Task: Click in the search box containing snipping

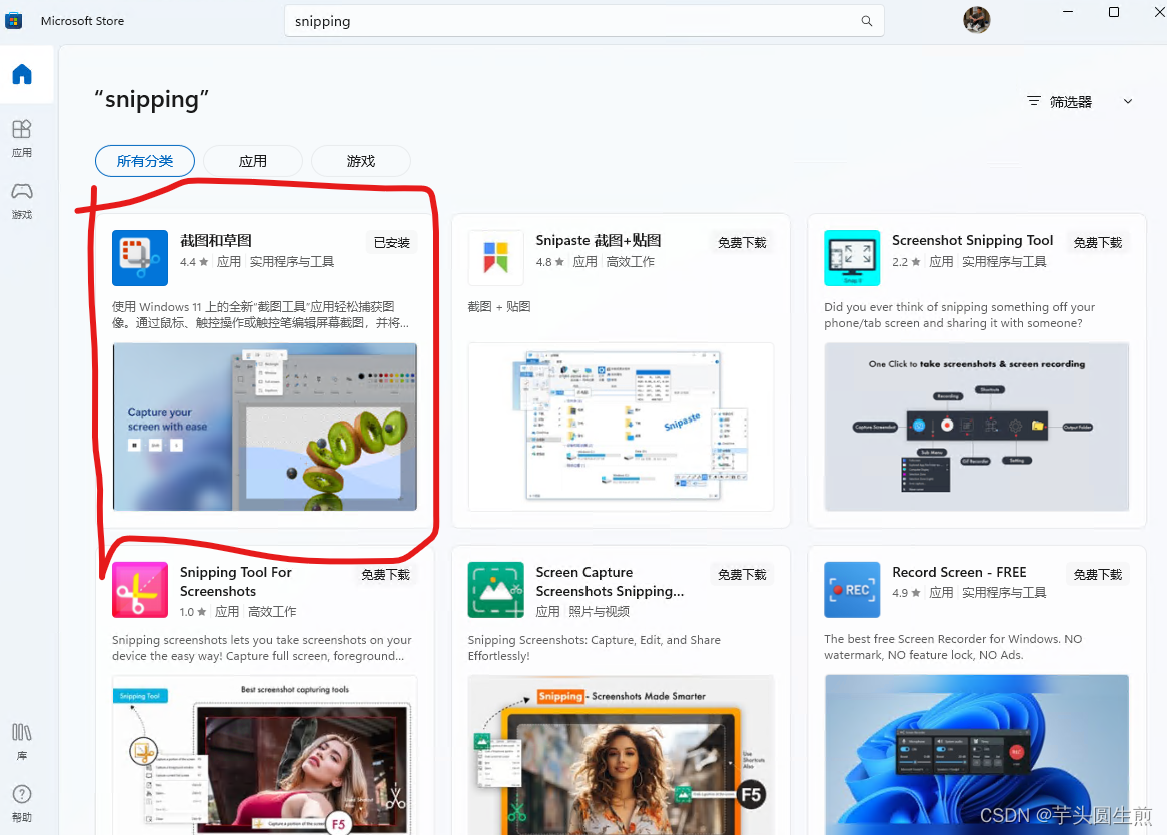Action: (584, 21)
